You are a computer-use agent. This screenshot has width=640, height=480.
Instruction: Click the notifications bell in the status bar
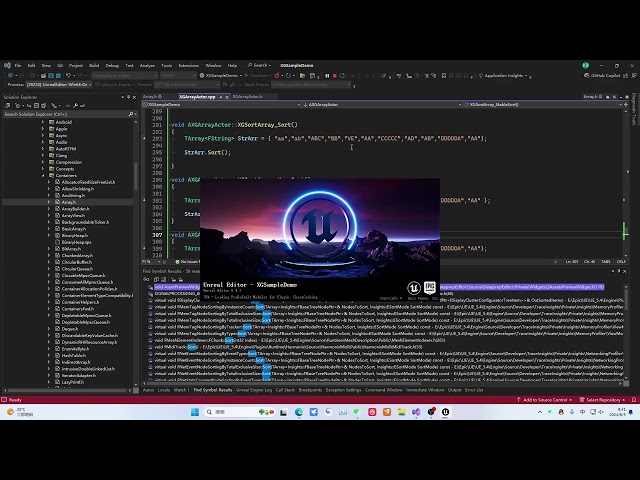click(634, 400)
